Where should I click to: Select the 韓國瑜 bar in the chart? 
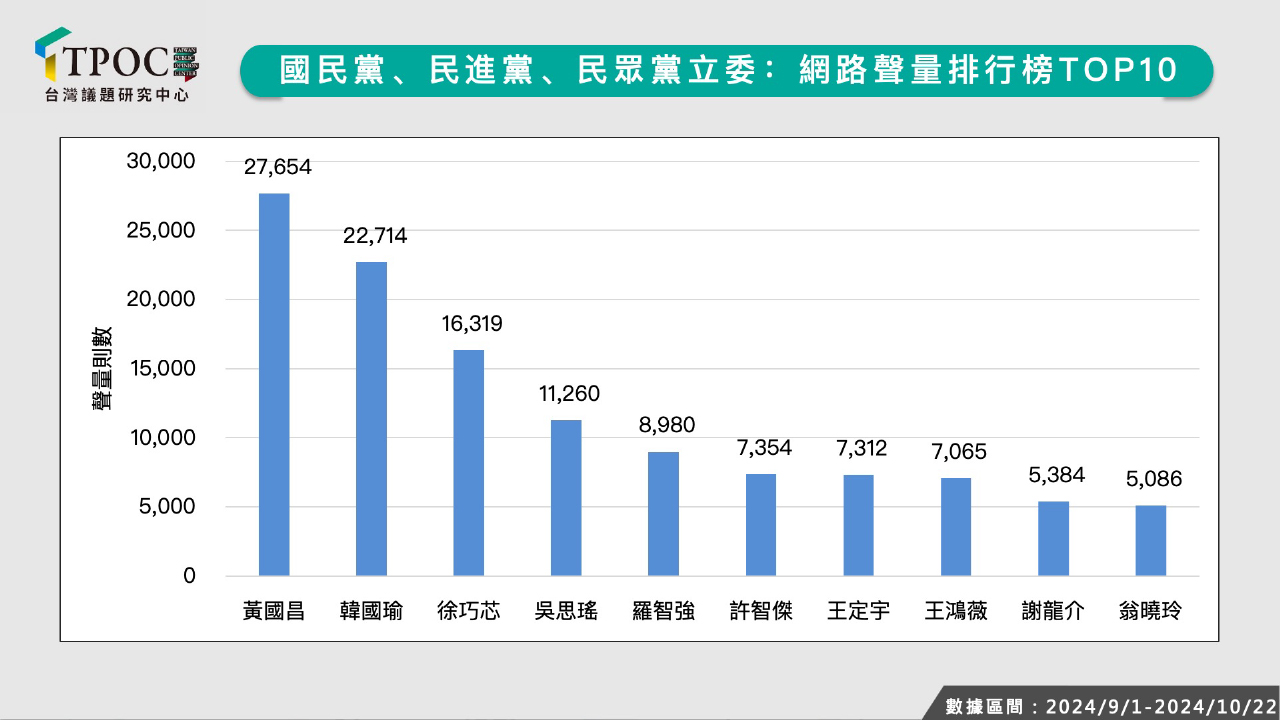(x=371, y=419)
